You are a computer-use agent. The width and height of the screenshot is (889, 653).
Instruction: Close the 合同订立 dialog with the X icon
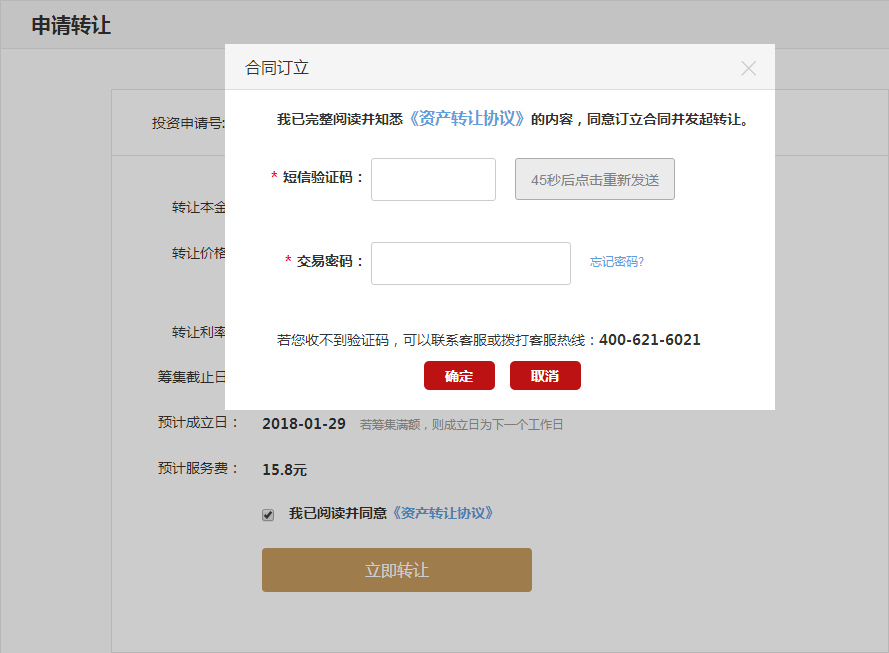tap(748, 68)
